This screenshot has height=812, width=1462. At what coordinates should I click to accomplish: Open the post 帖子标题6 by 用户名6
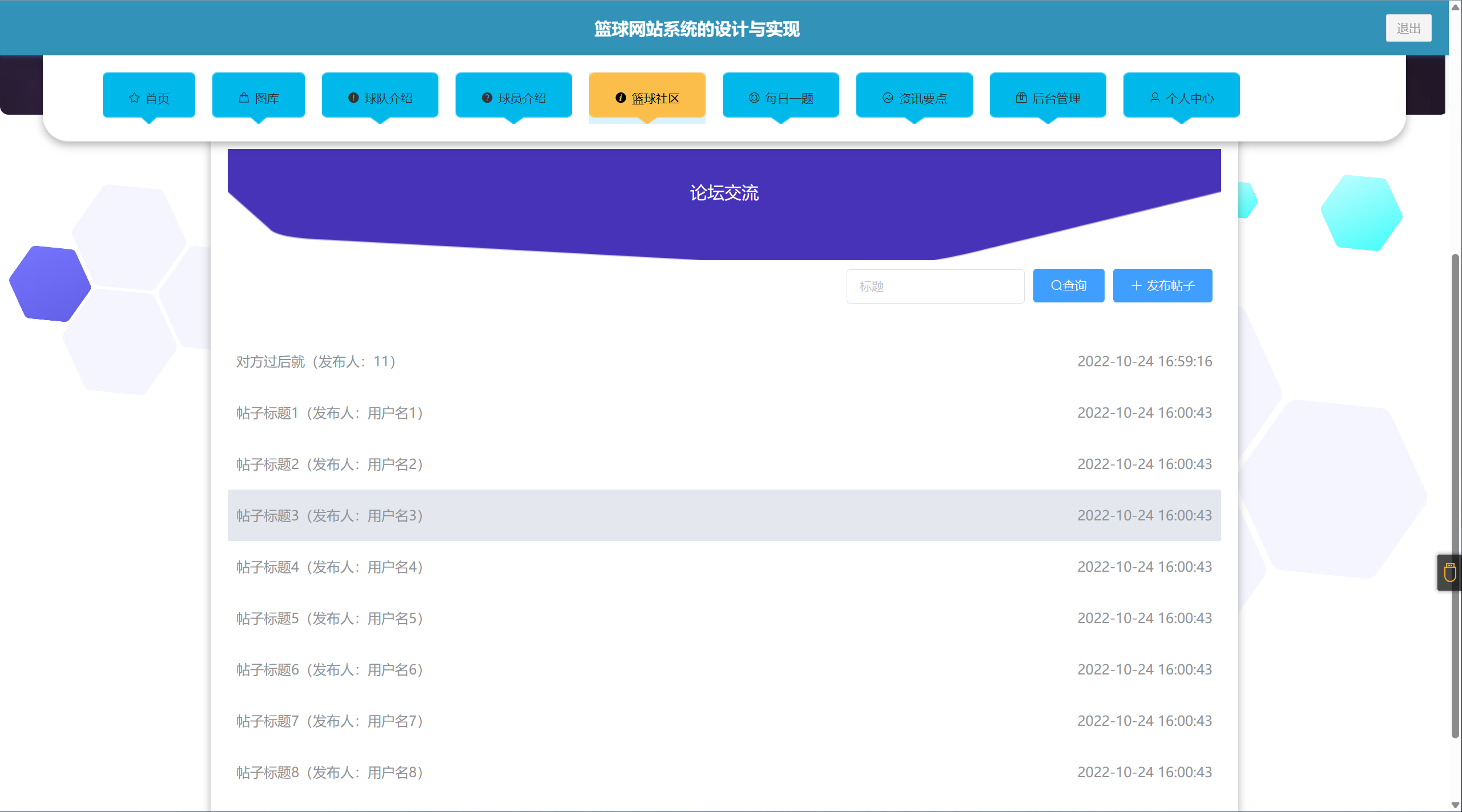coord(724,669)
